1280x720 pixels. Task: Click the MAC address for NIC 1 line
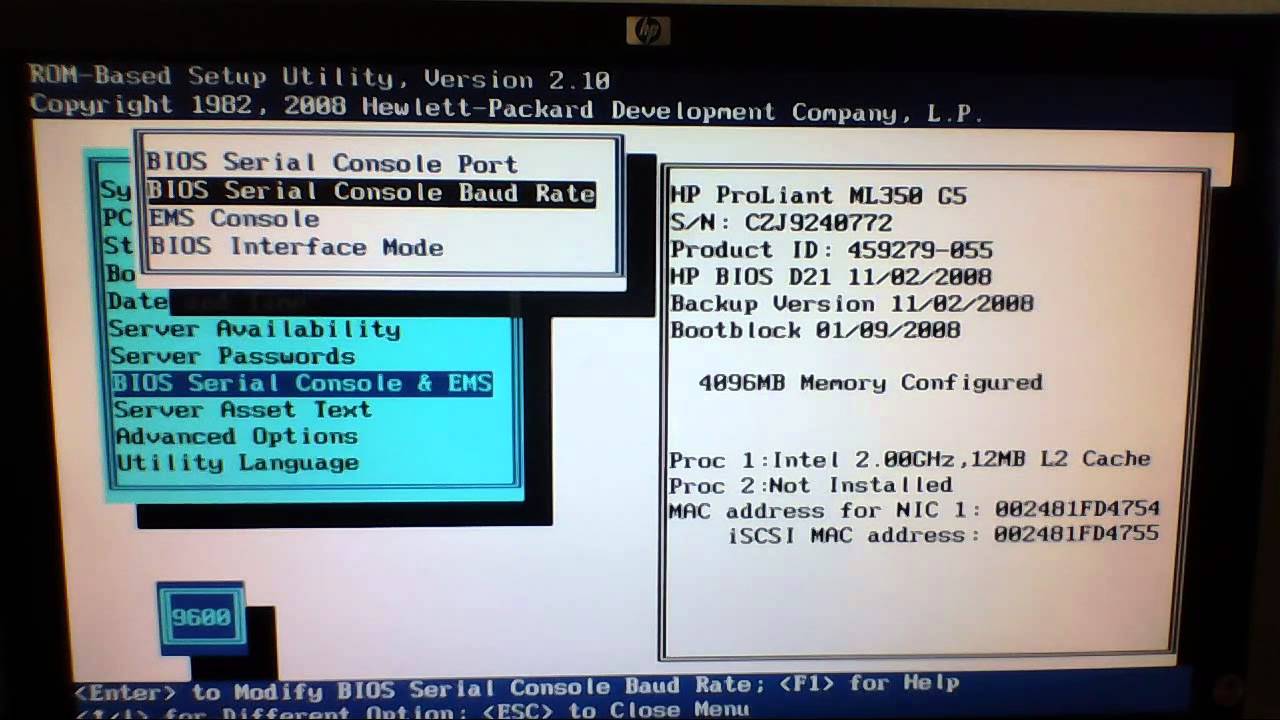(914, 510)
